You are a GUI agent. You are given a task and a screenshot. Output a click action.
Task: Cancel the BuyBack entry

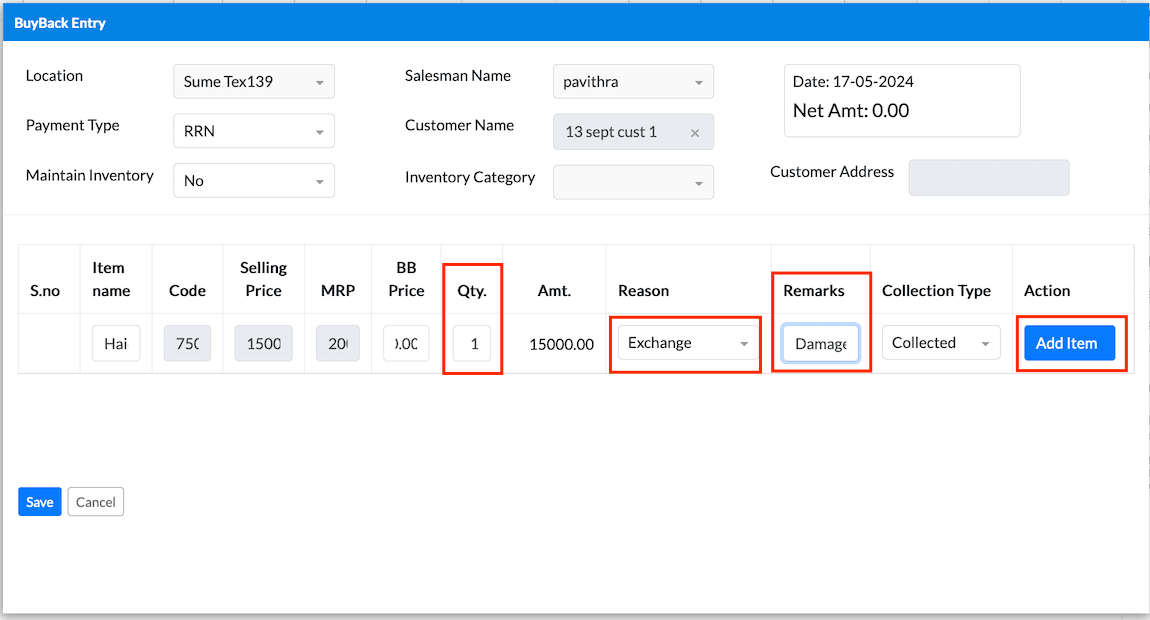tap(96, 502)
